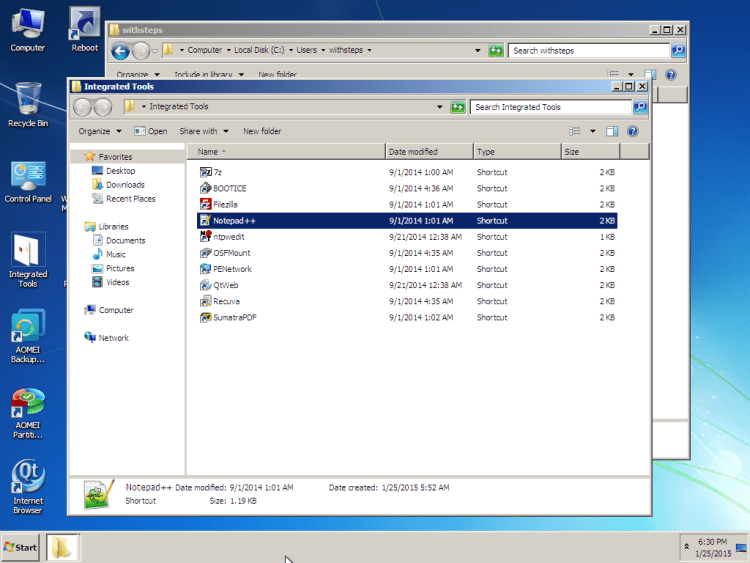This screenshot has height=563, width=750.
Task: Select the Filezilla shortcut icon
Action: (206, 205)
